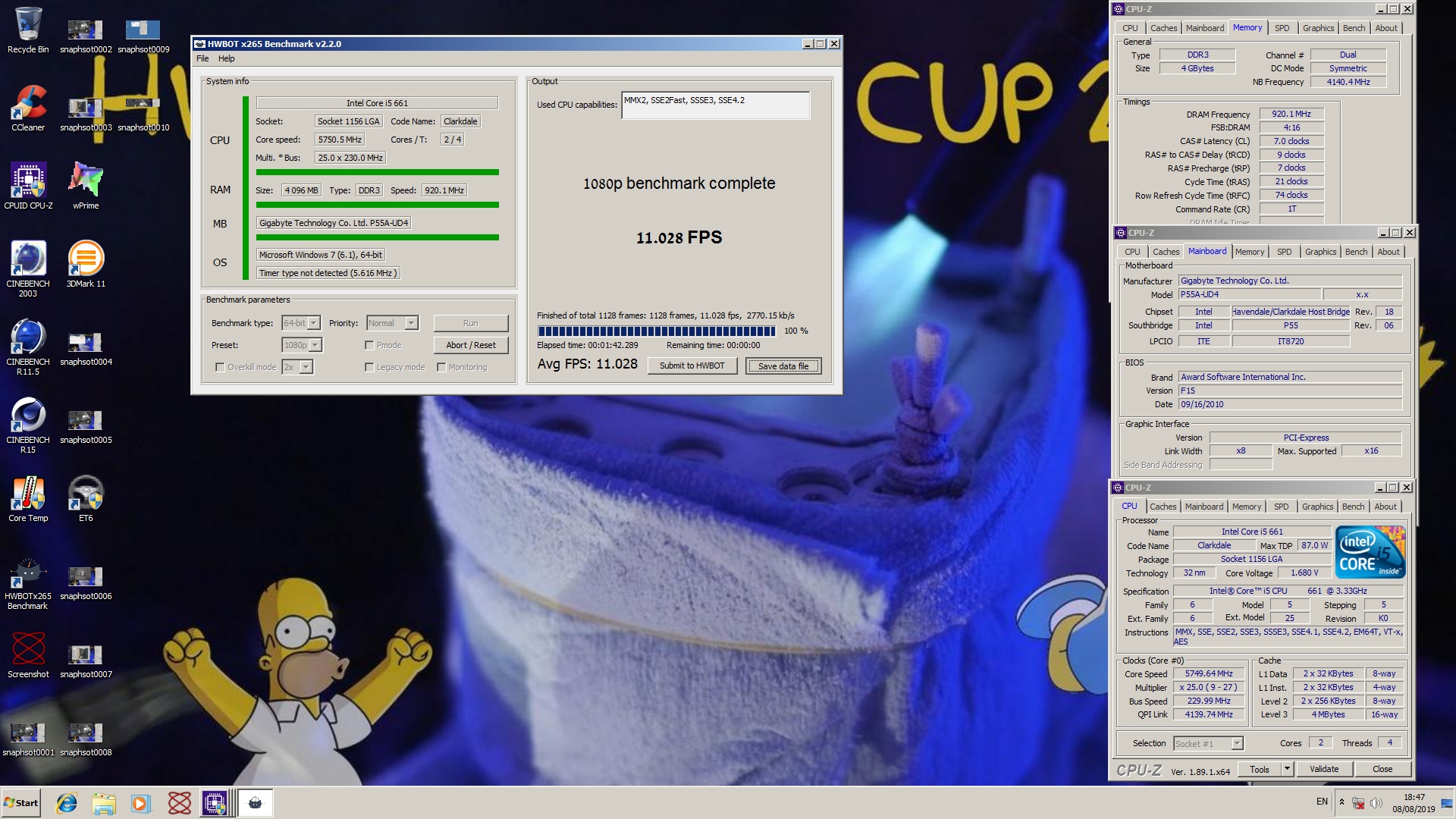Click EN language indicator in taskbar
Viewport: 1456px width, 819px height.
coord(1322,802)
